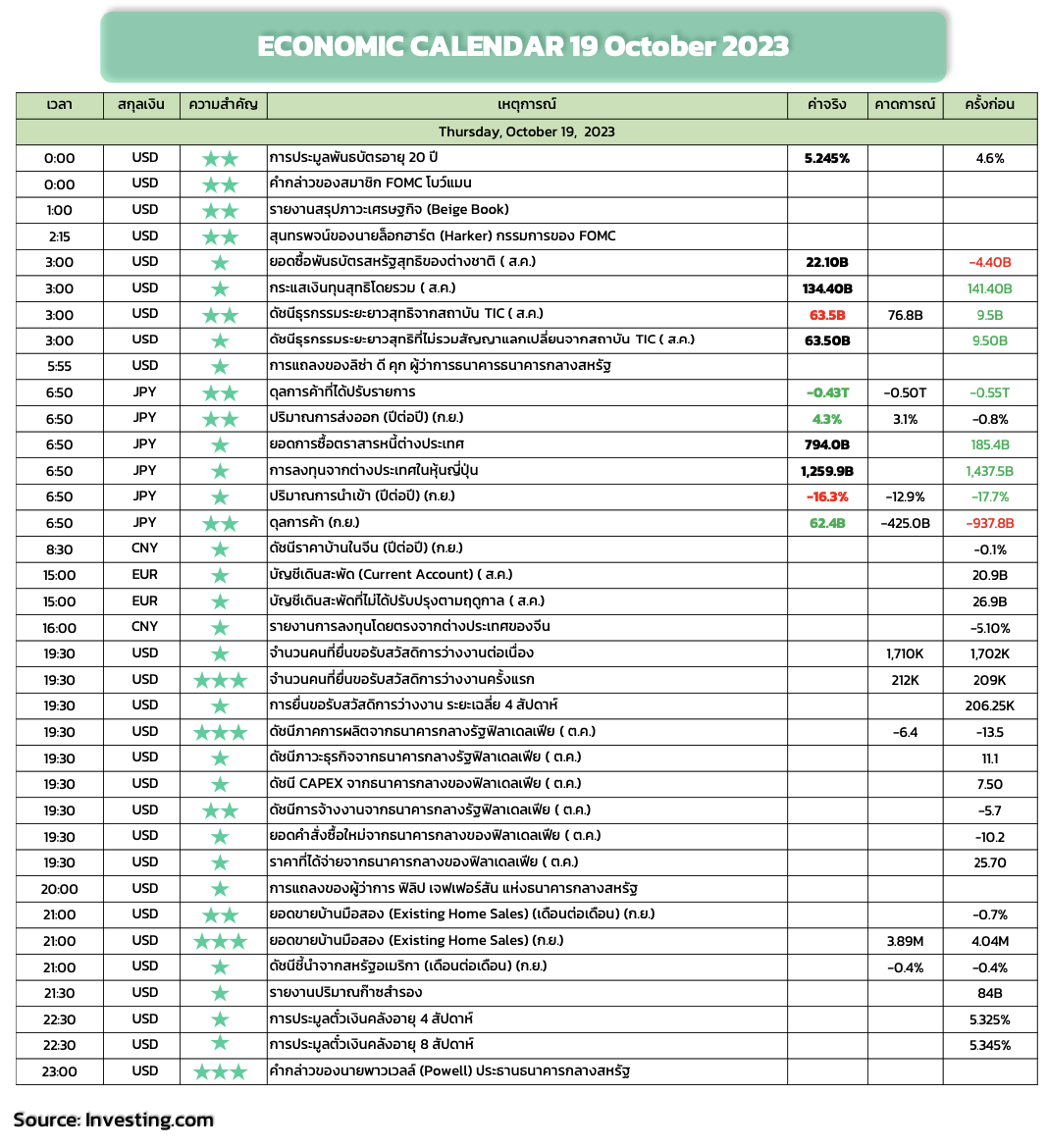Viewport: 1048px width, 1148px height.
Task: Click the previous value -13.5
Action: point(990,733)
